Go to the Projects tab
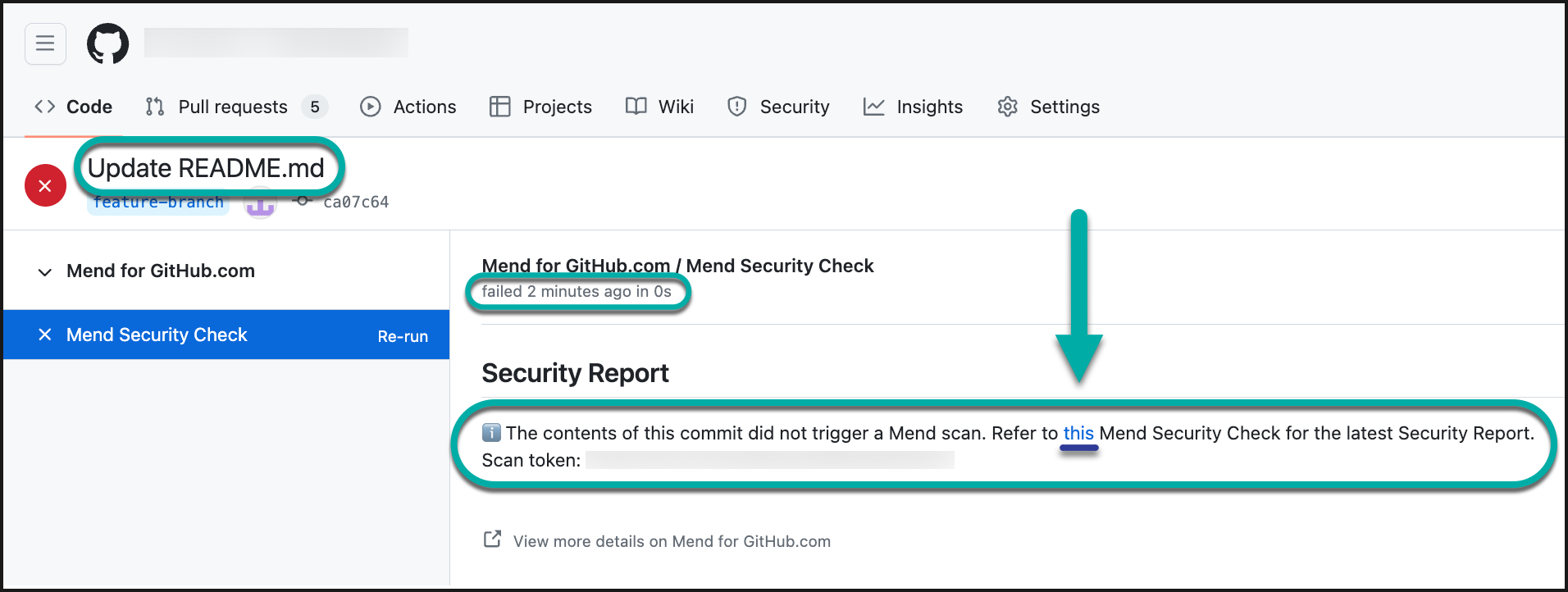The image size is (1568, 592). [x=541, y=107]
